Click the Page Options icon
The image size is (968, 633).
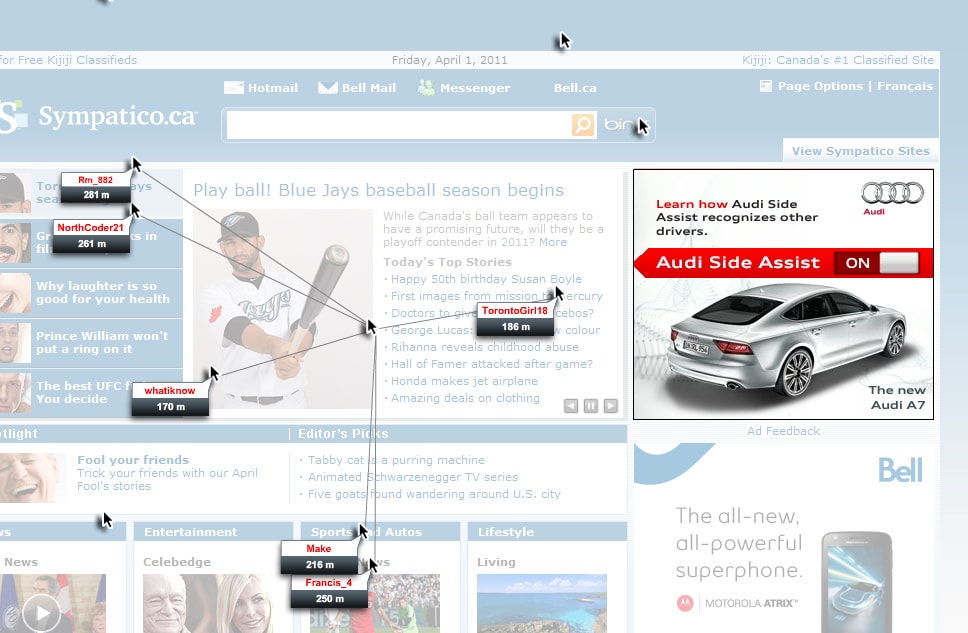coord(766,86)
